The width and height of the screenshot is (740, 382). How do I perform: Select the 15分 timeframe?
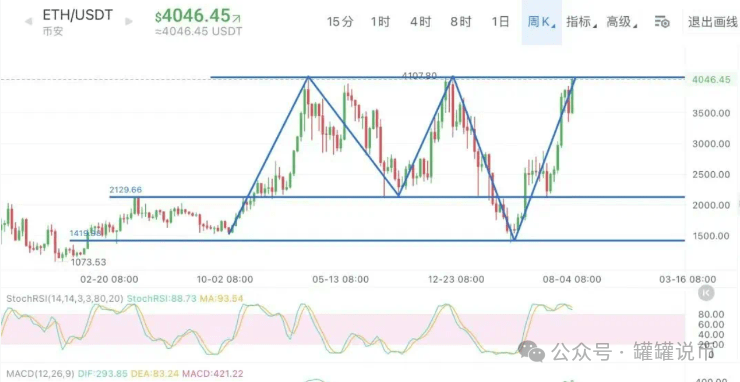pyautogui.click(x=340, y=22)
